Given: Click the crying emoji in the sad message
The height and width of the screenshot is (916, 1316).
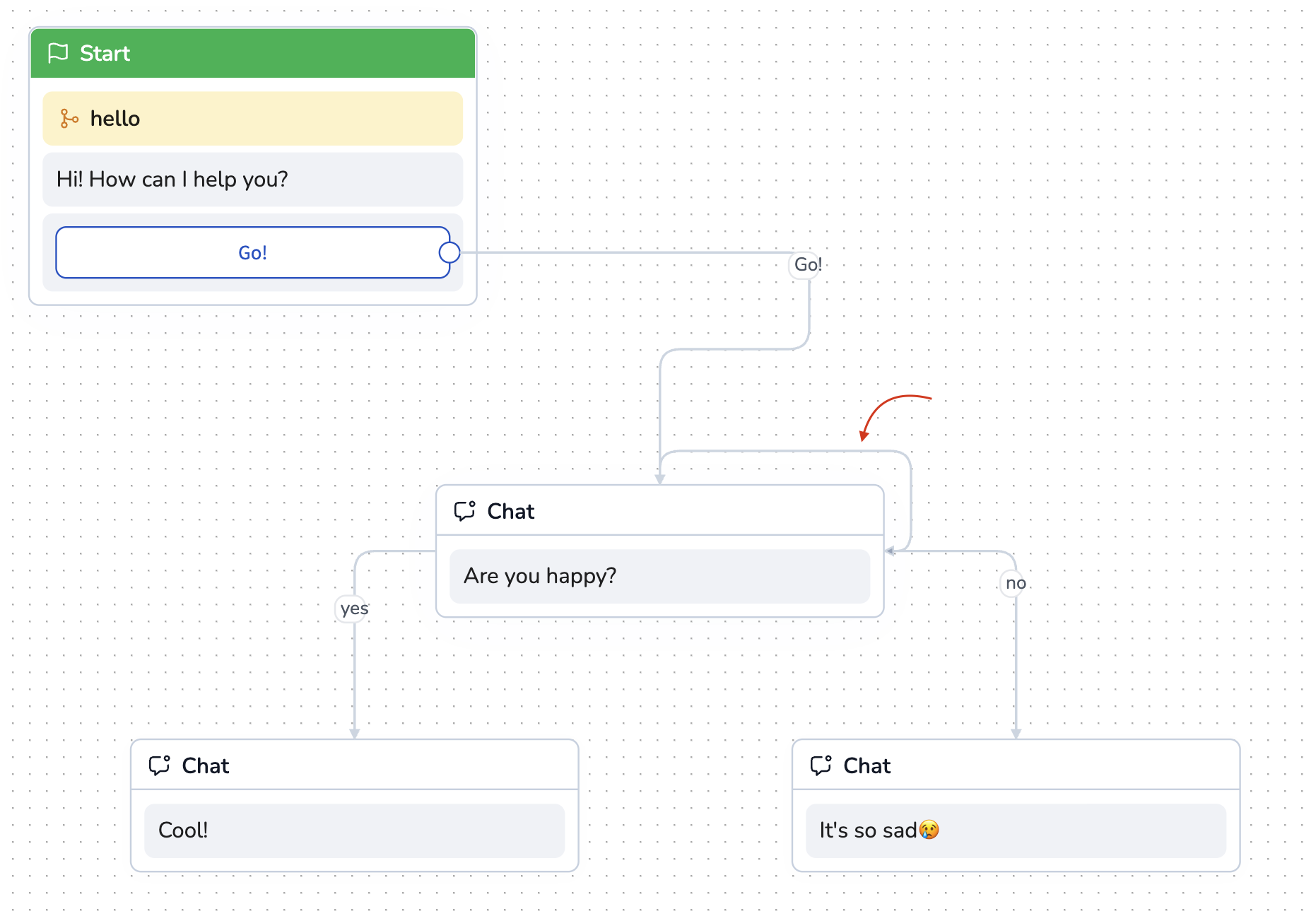Looking at the screenshot, I should pos(929,830).
